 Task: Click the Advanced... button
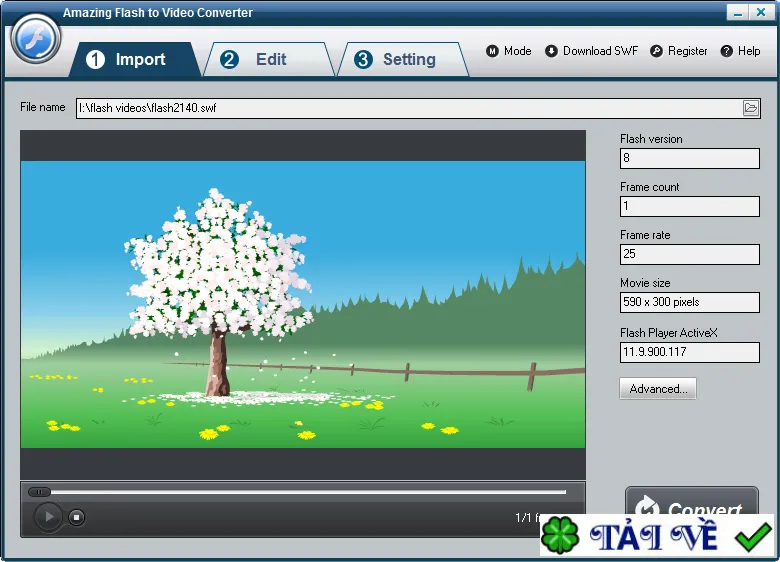click(x=658, y=388)
